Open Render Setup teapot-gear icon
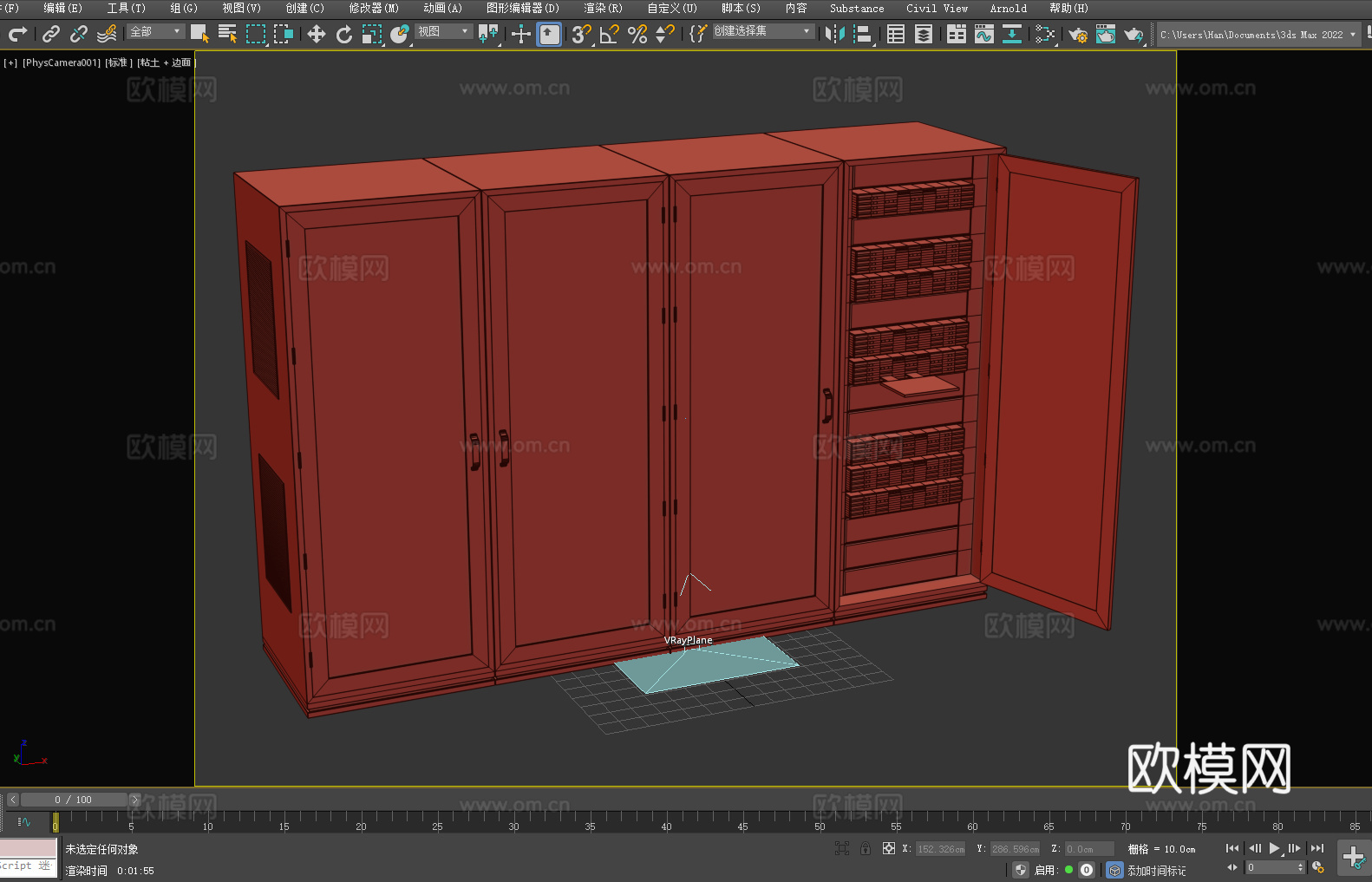The image size is (1372, 882). point(1078,34)
